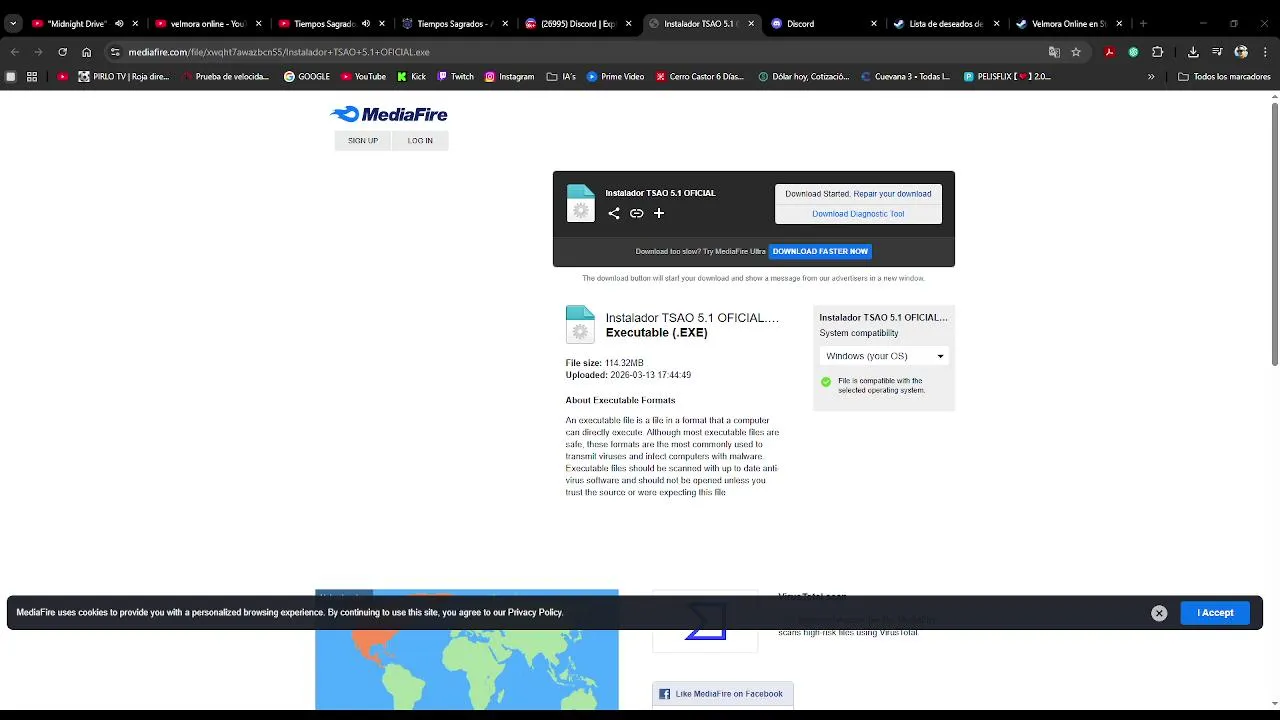This screenshot has height=720, width=1280.
Task: Open the Chrome profile avatar
Action: [x=1241, y=52]
